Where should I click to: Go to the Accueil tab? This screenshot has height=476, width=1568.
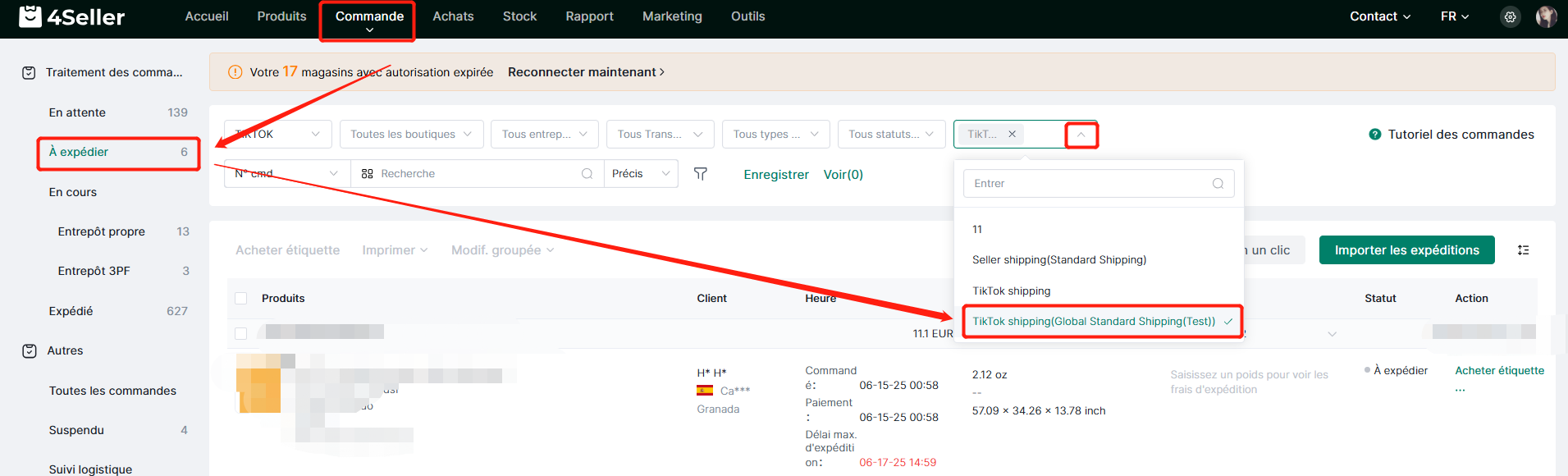(x=207, y=16)
